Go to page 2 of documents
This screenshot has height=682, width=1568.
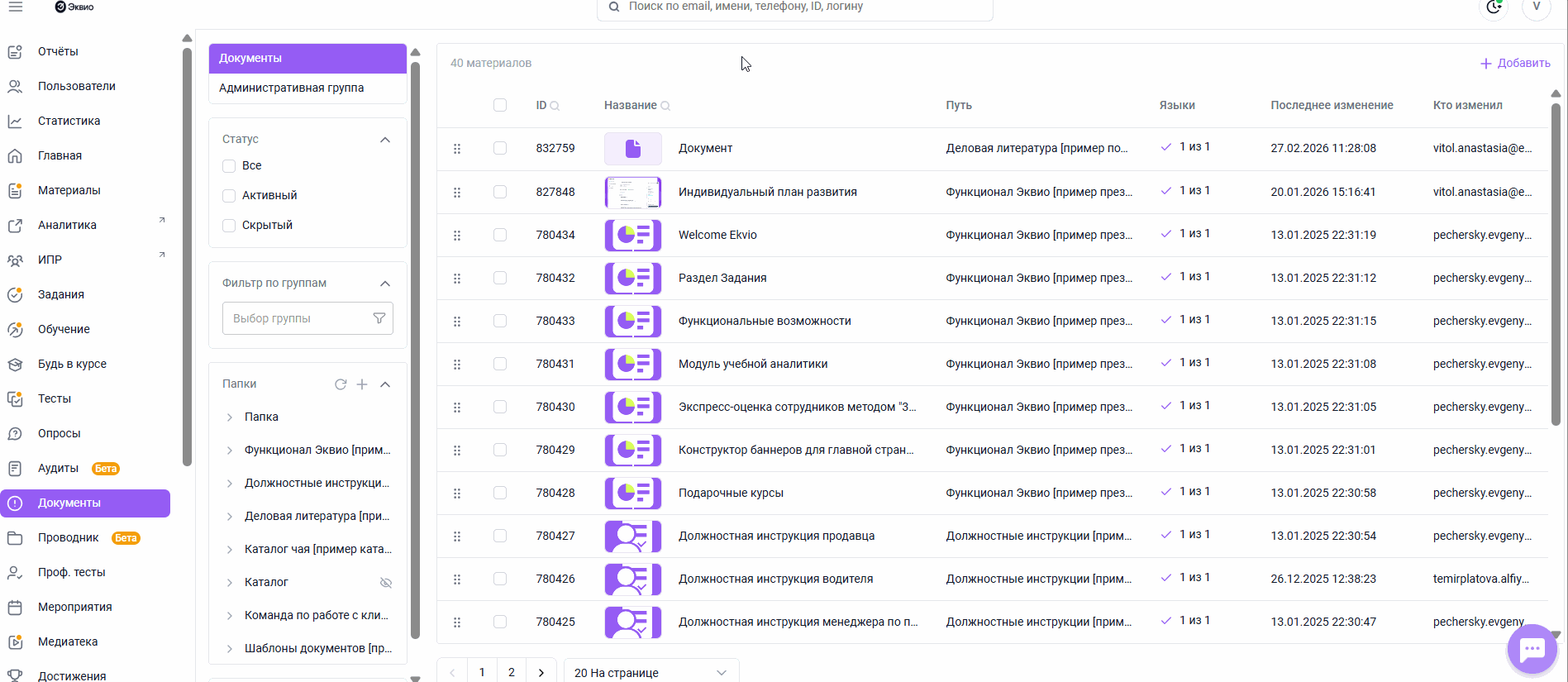(x=512, y=672)
